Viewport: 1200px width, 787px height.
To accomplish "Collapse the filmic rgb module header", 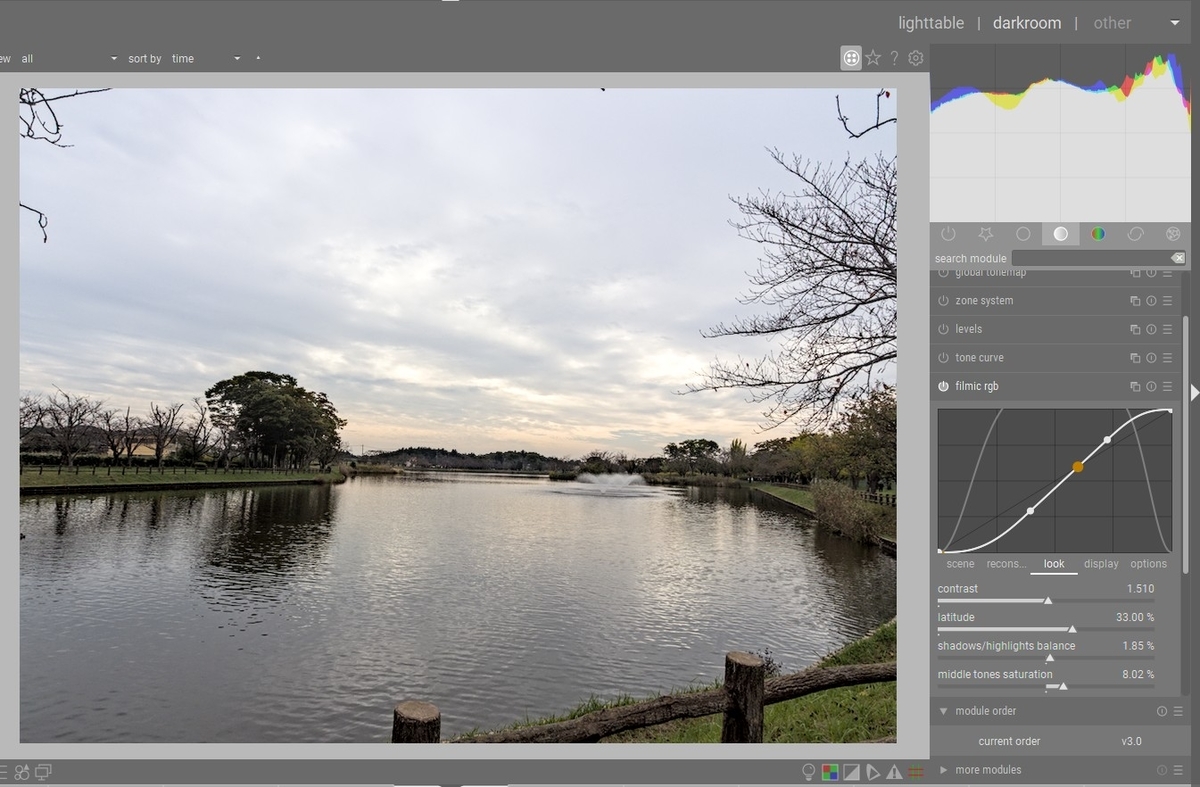I will pyautogui.click(x=976, y=386).
